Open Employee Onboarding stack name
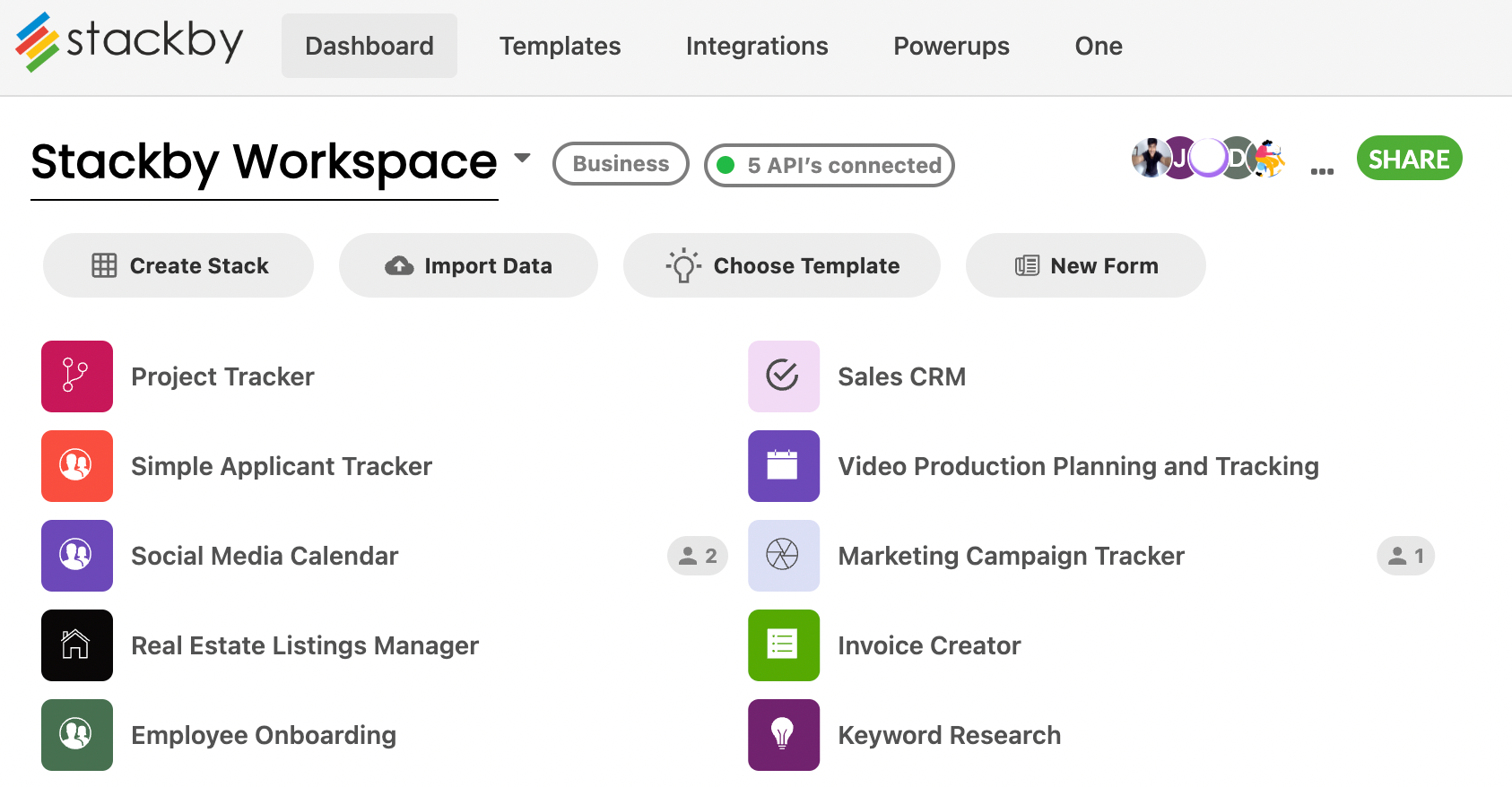 click(264, 735)
